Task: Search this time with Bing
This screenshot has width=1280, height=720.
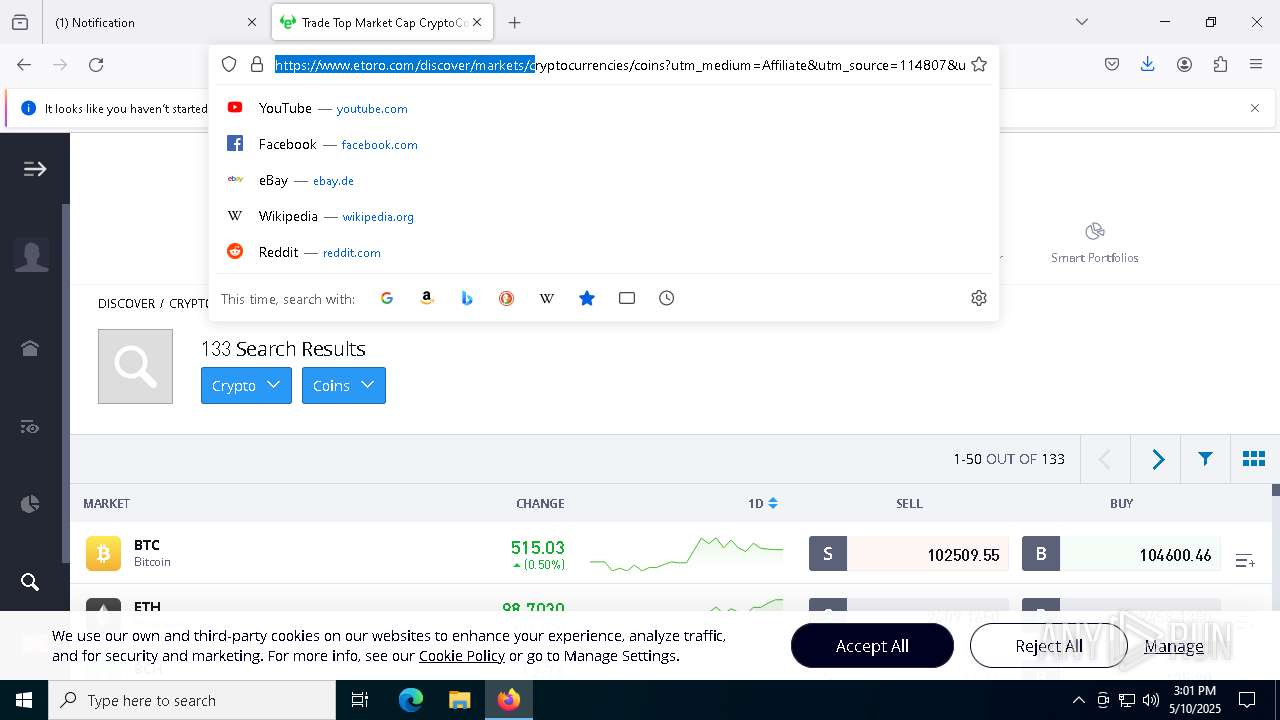Action: [x=467, y=298]
